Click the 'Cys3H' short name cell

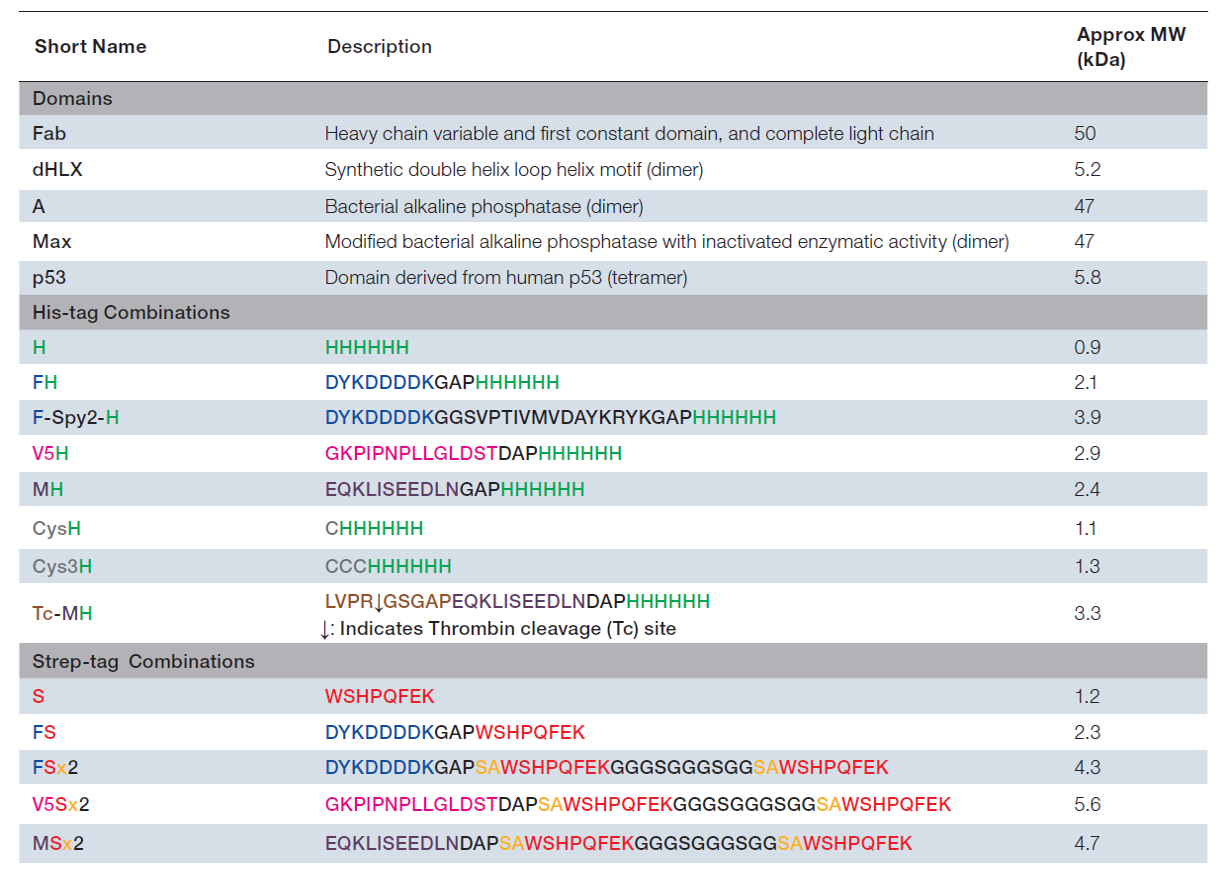click(x=62, y=567)
